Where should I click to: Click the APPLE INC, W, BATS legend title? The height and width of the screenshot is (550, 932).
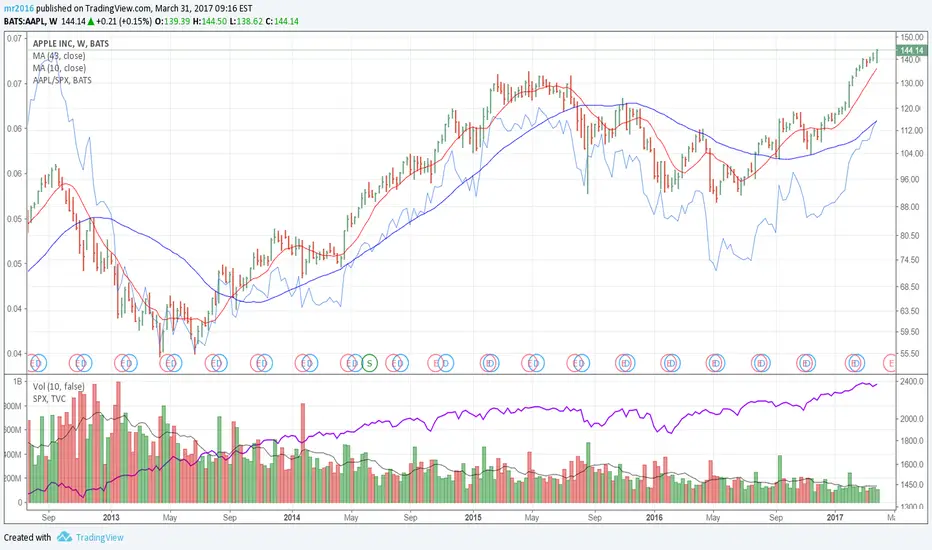point(71,43)
